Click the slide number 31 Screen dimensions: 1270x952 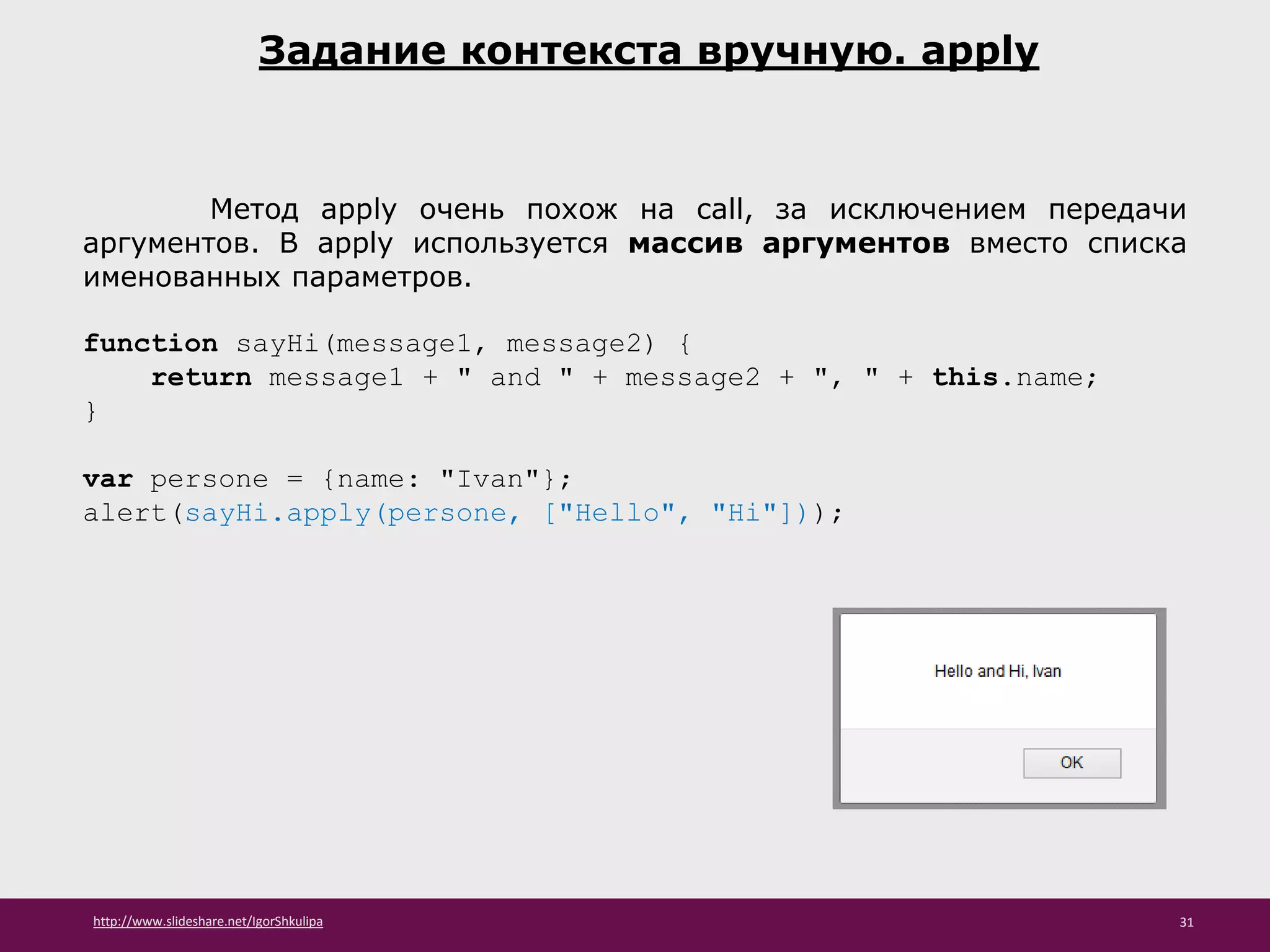click(x=1186, y=922)
